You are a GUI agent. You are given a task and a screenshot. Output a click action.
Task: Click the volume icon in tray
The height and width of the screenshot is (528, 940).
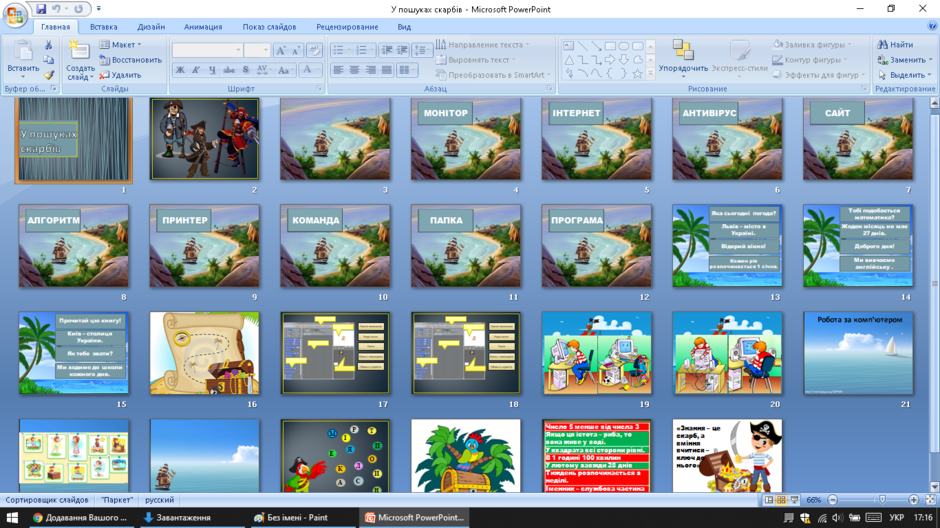click(837, 518)
